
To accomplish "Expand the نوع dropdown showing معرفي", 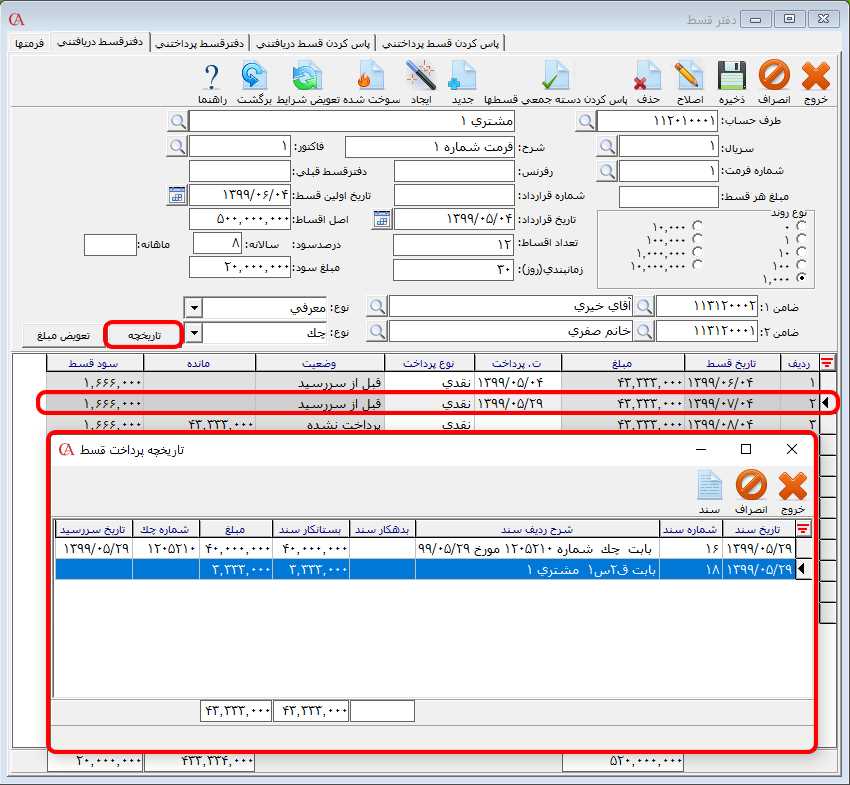I will (x=194, y=307).
